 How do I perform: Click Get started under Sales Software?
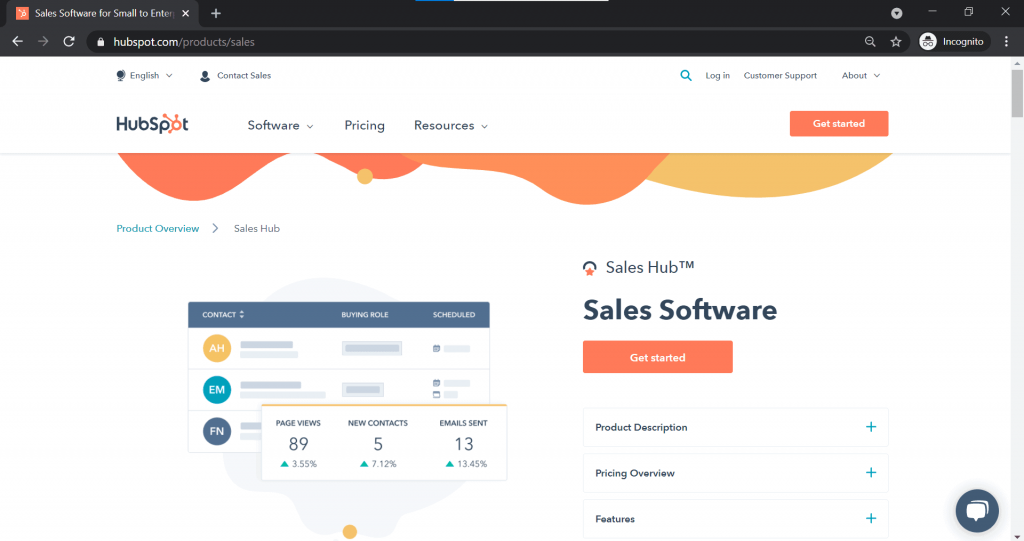pyautogui.click(x=658, y=357)
